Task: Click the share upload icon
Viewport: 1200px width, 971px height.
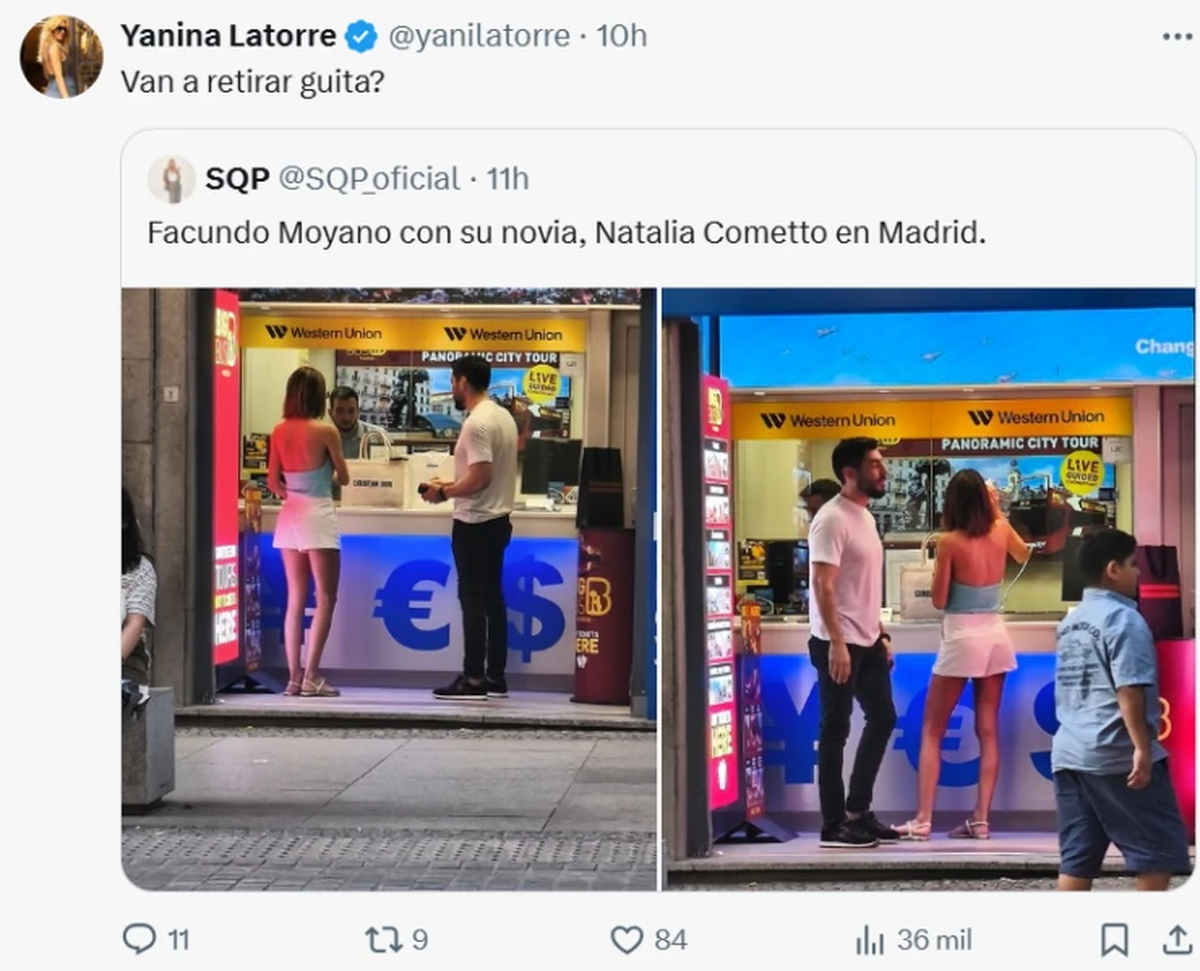Action: [x=1176, y=940]
